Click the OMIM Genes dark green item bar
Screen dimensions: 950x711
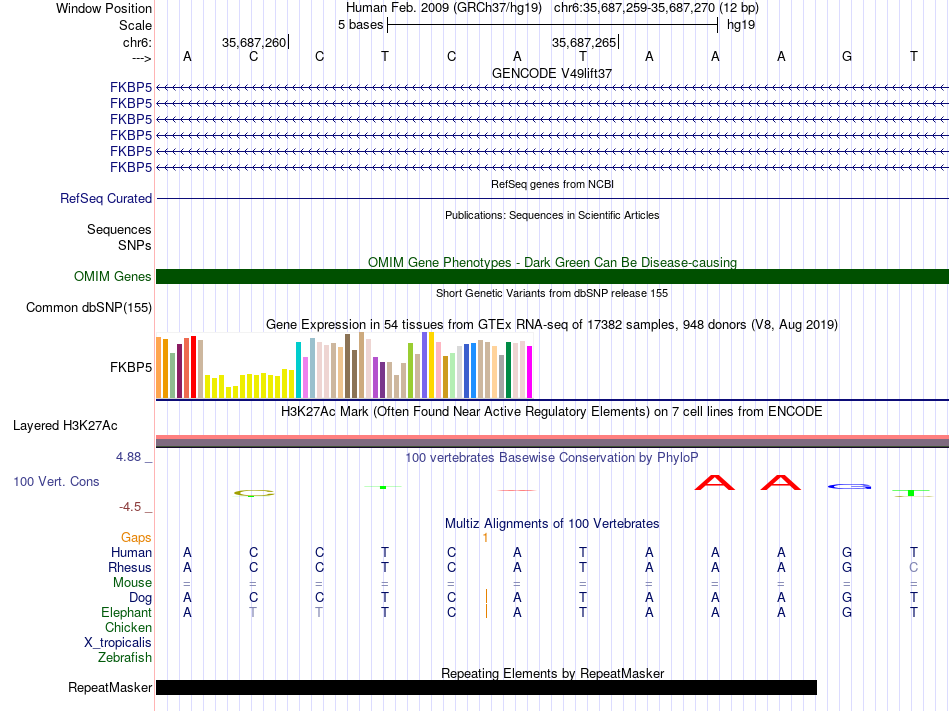click(552, 276)
